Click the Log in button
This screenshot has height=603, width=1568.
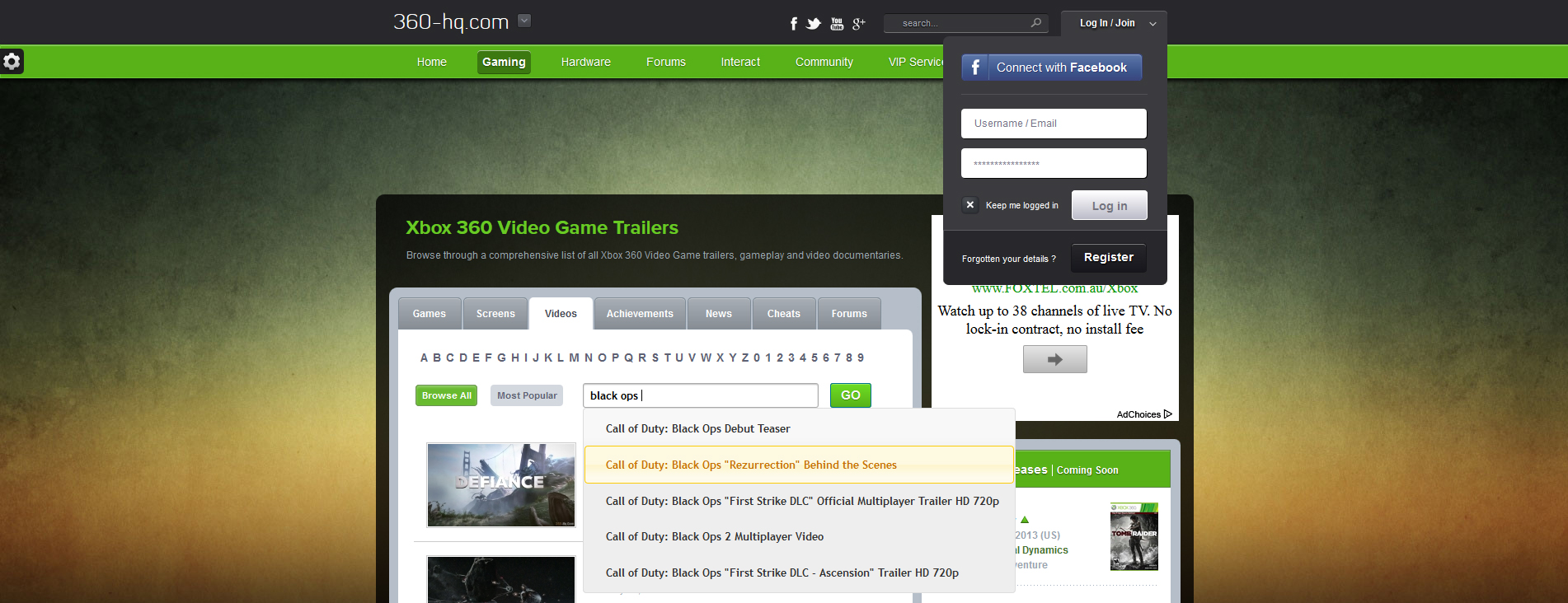1110,206
